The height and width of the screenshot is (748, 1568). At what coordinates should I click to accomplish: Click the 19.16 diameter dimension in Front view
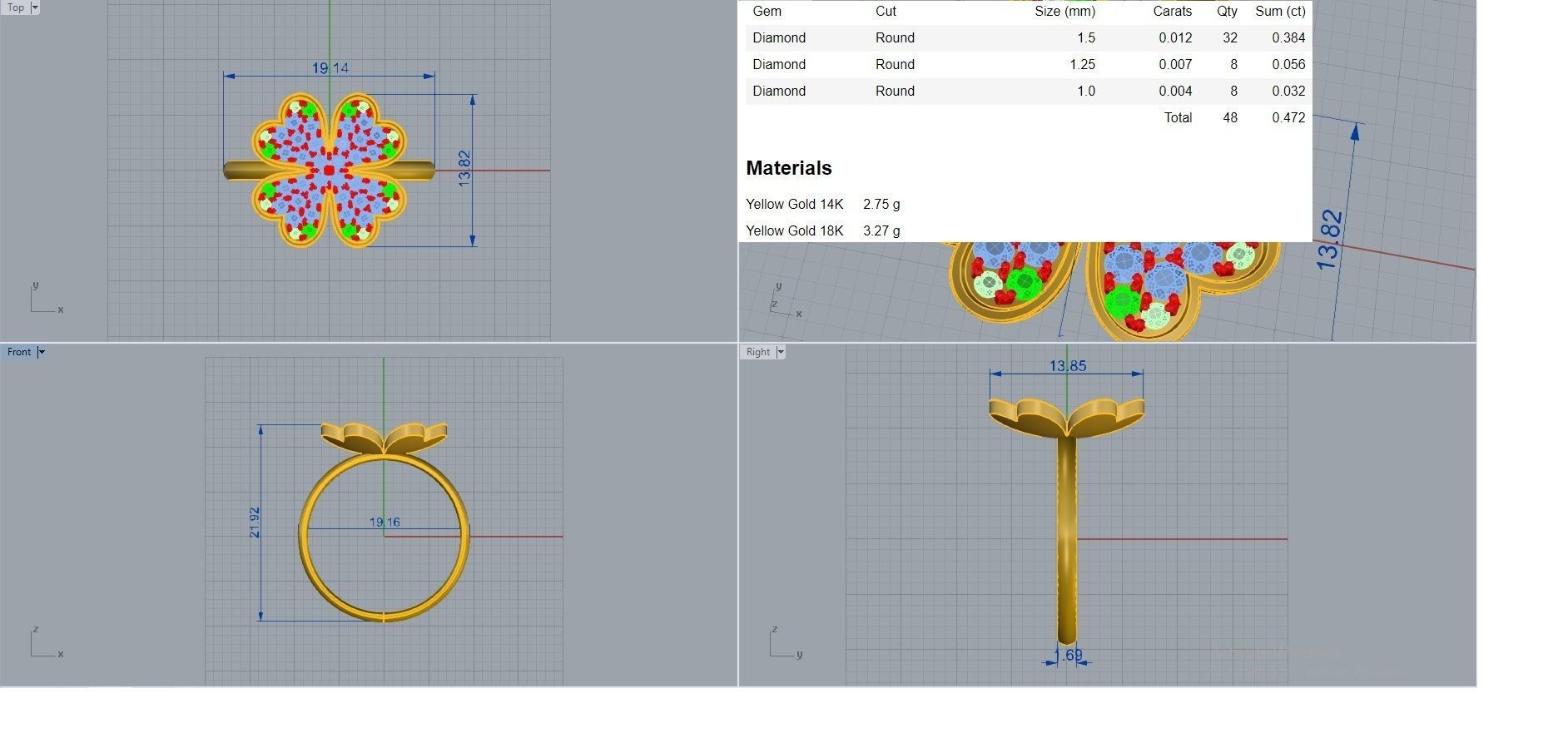pos(385,523)
